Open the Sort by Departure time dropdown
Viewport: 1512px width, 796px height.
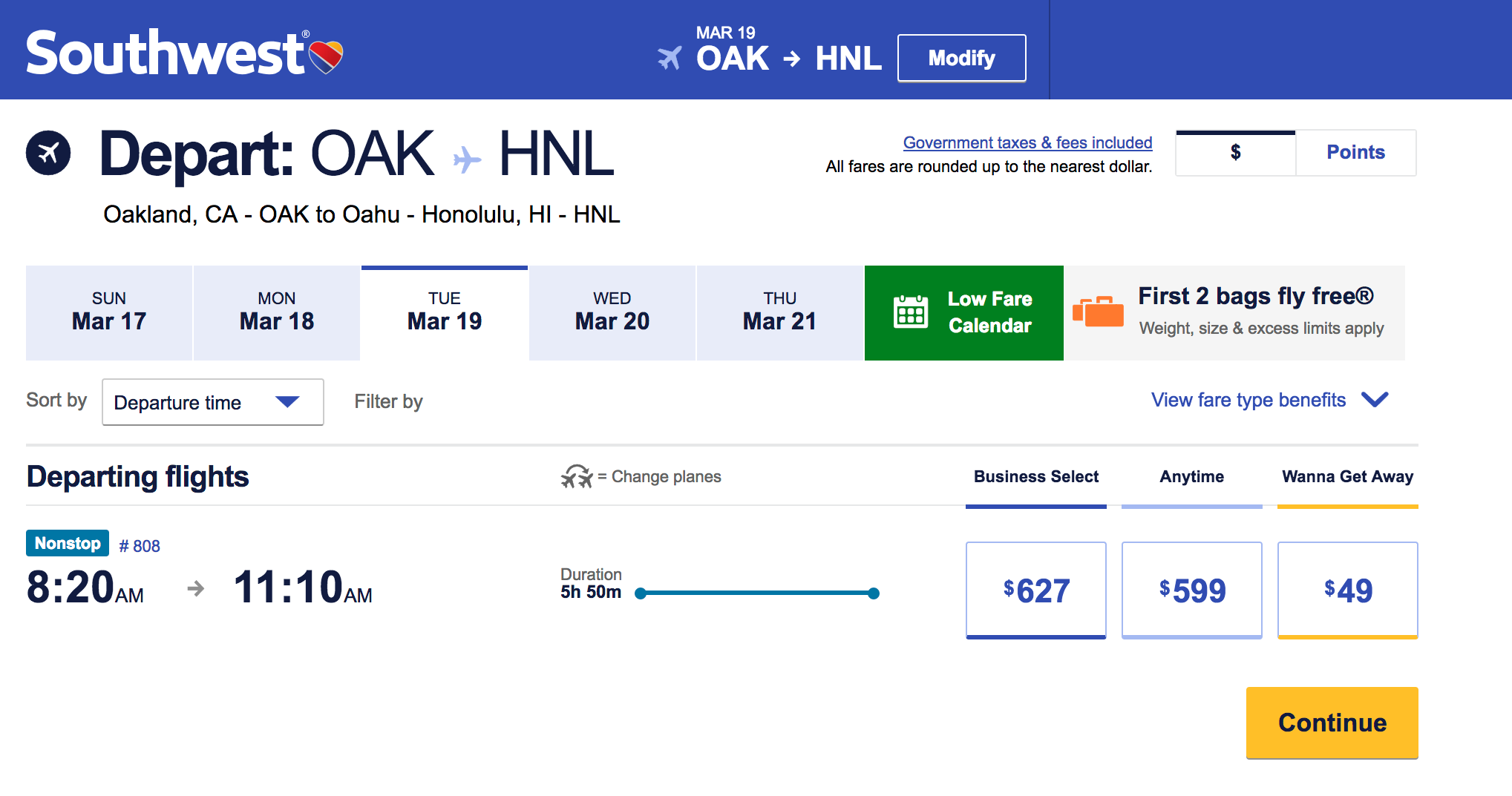click(x=213, y=402)
